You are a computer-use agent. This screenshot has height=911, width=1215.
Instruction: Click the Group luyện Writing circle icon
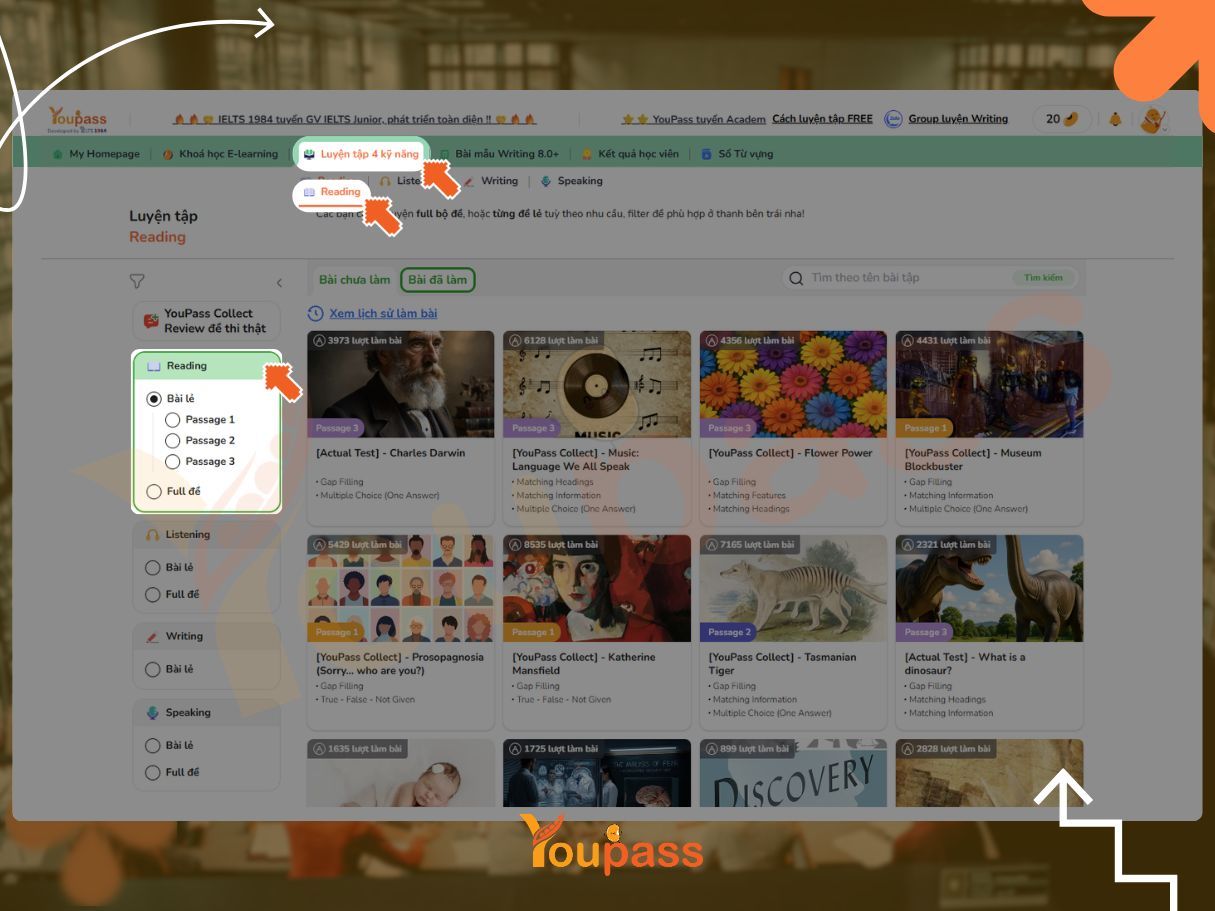click(893, 119)
